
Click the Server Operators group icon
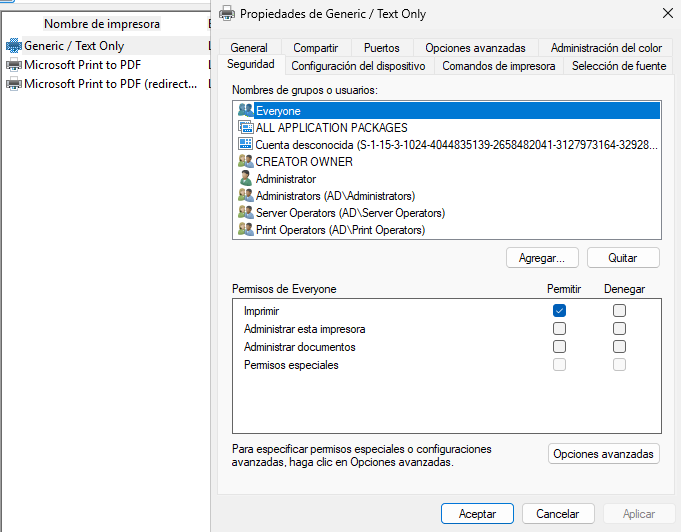[246, 213]
